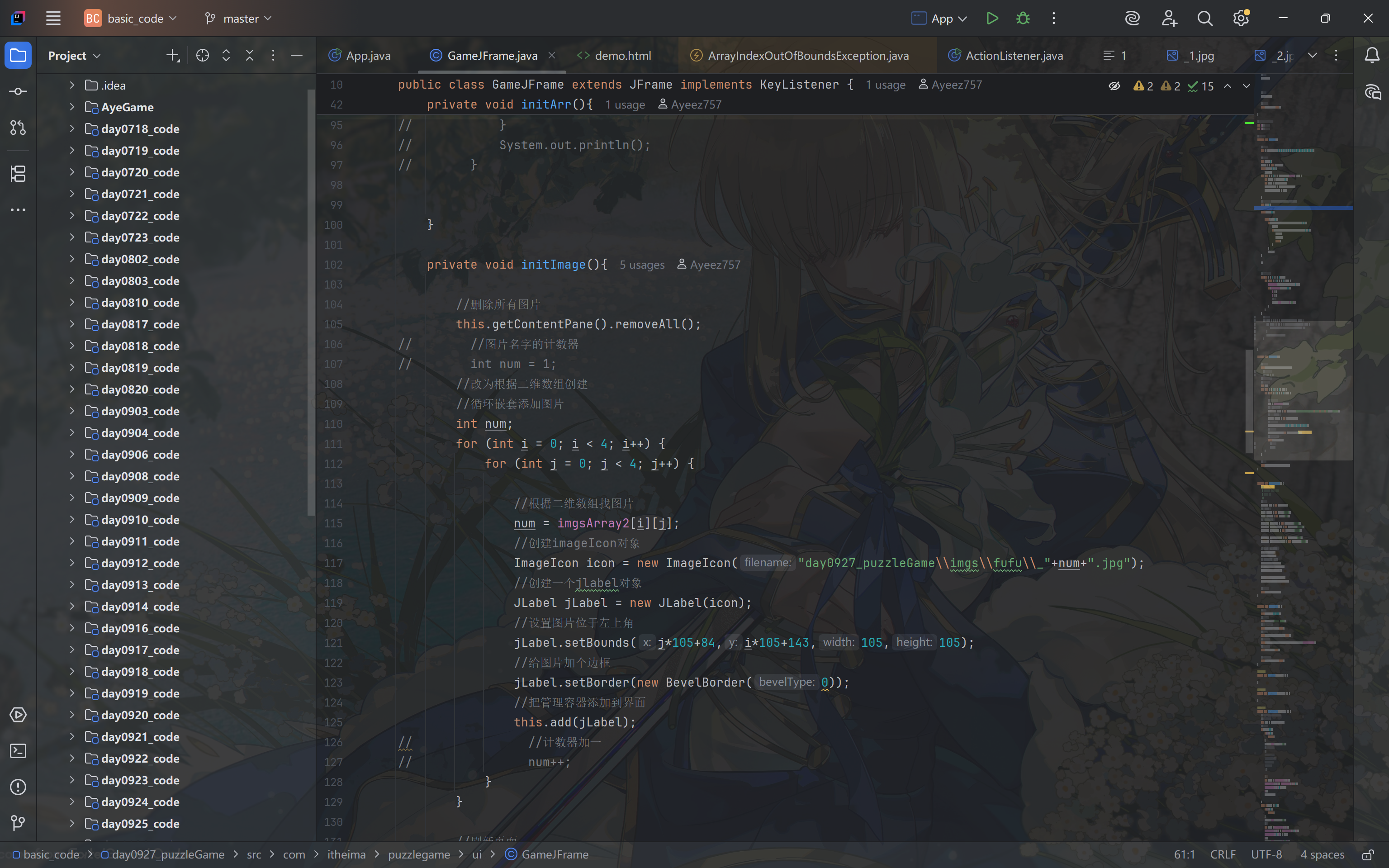Open the Notifications bell panel
The width and height of the screenshot is (1389, 868).
pyautogui.click(x=1372, y=55)
